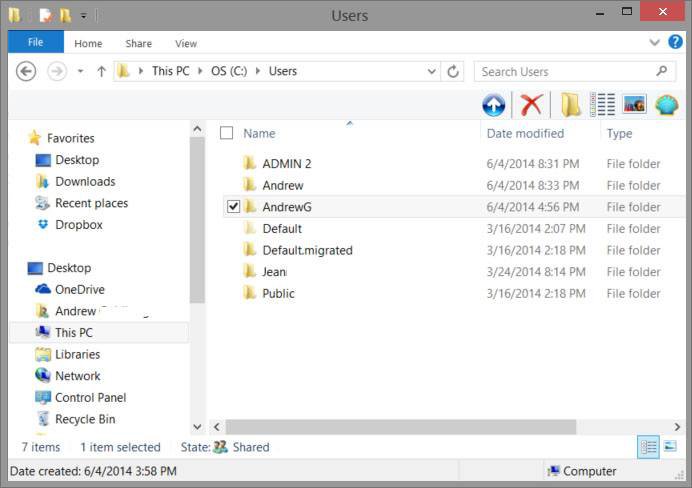Click the list view toolbar icon
The height and width of the screenshot is (488, 692).
tap(603, 105)
